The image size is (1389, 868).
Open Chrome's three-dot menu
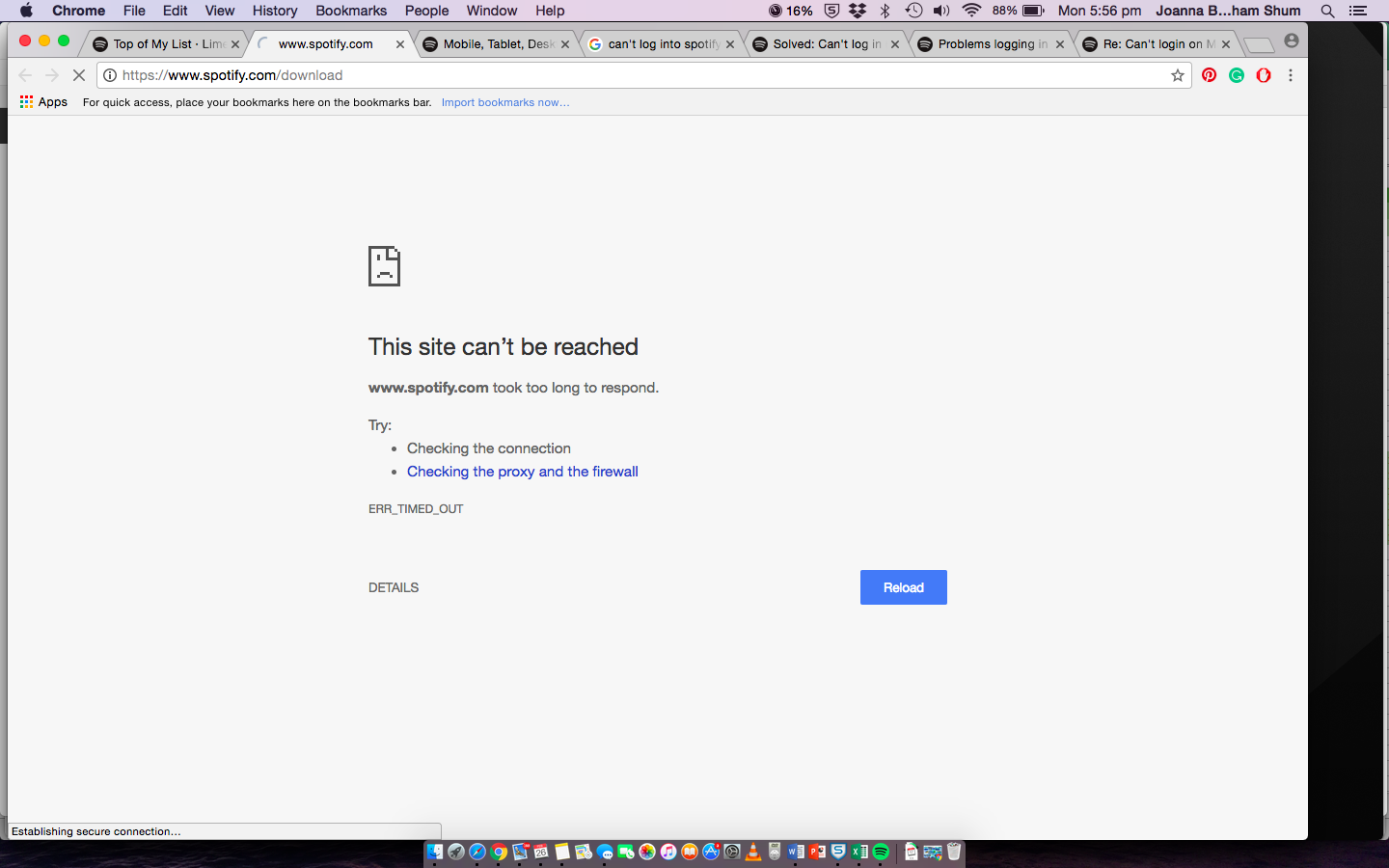tap(1291, 75)
